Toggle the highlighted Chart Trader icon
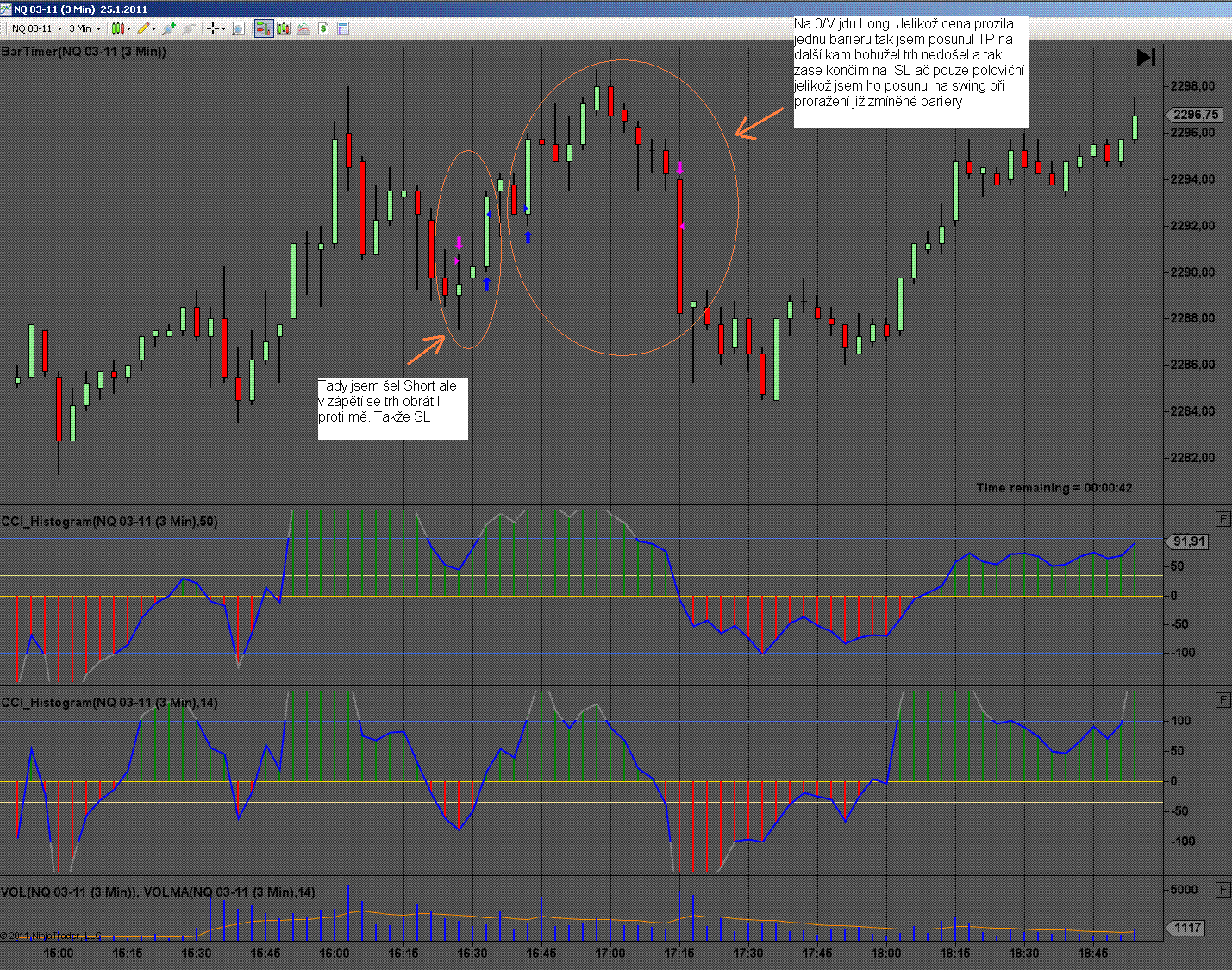Screen dimensions: 1232x970 [264, 28]
